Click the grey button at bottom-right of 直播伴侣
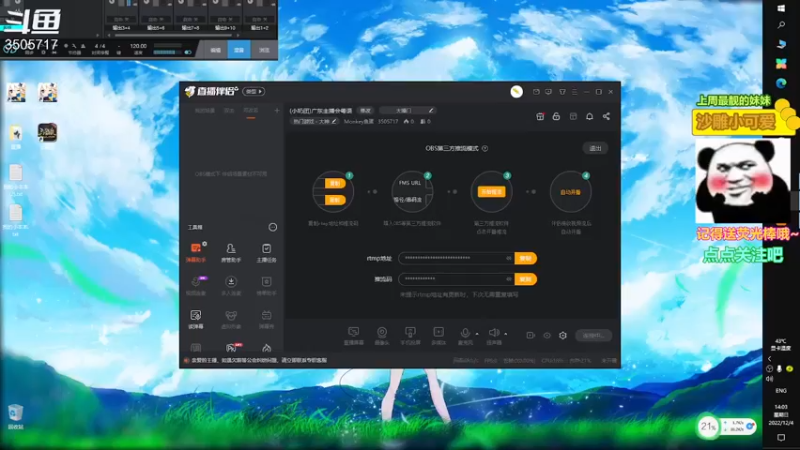800x450 pixels. [593, 335]
